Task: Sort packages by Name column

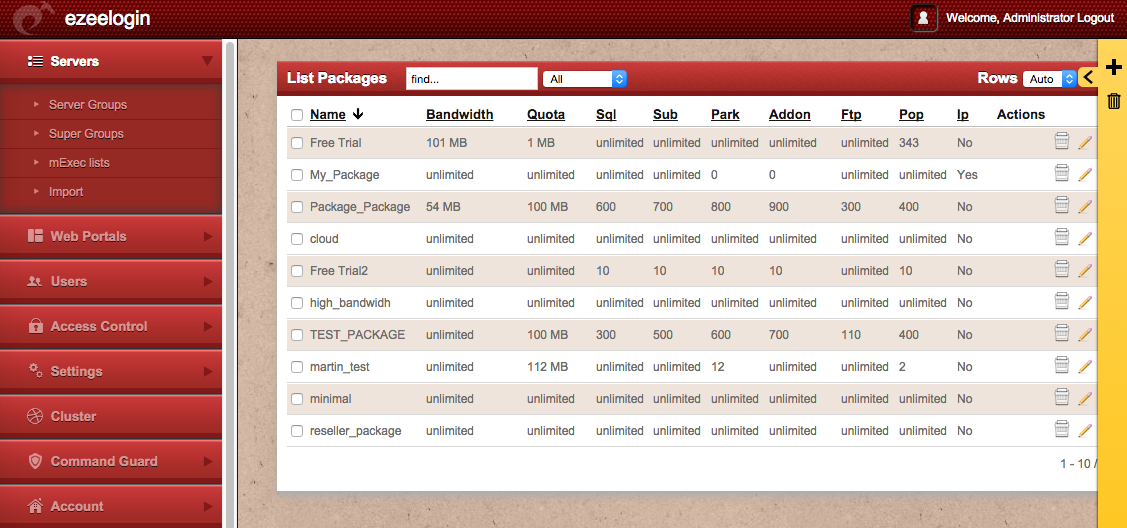Action: 328,114
